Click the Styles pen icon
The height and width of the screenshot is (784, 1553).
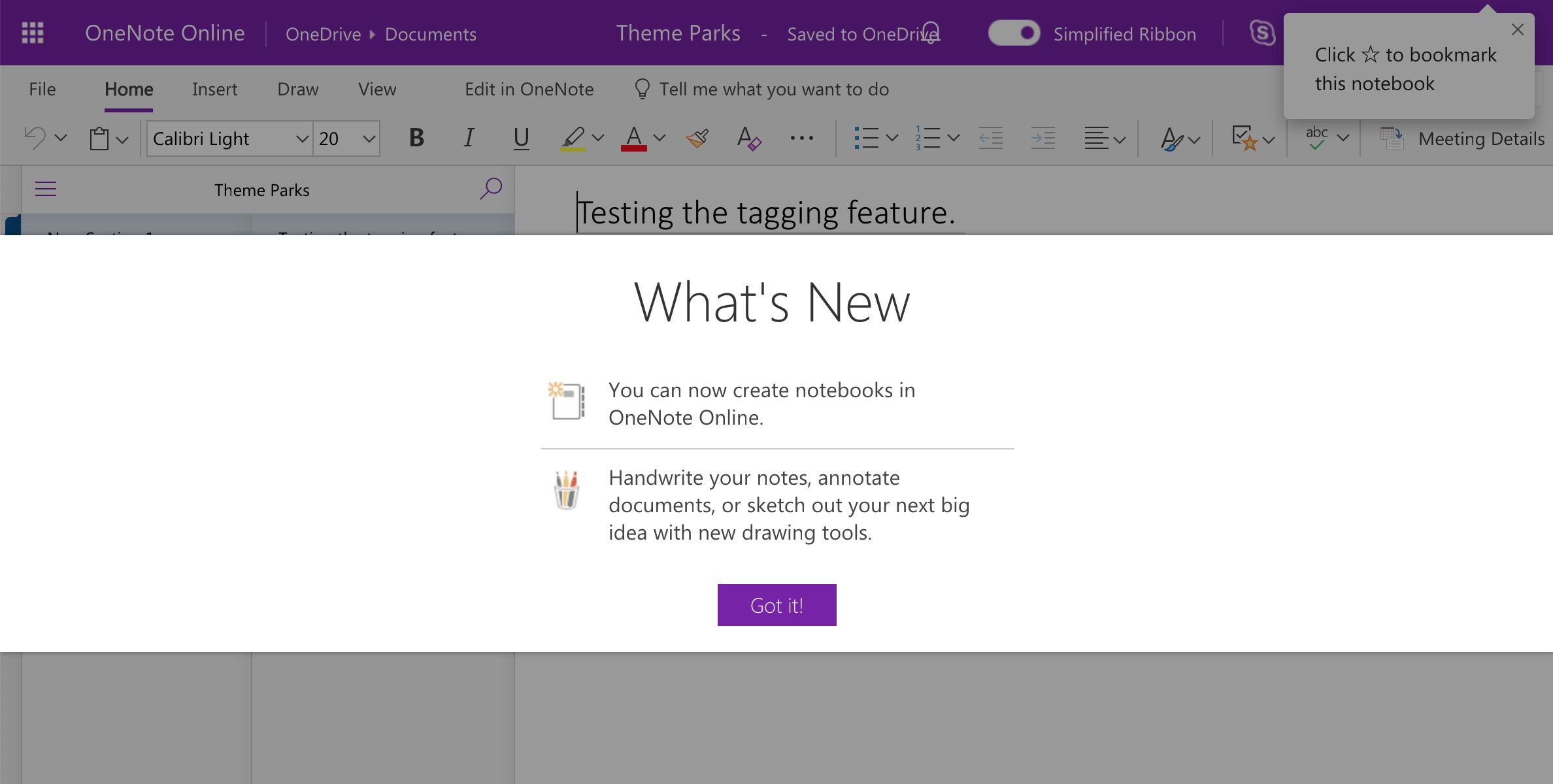click(1172, 139)
